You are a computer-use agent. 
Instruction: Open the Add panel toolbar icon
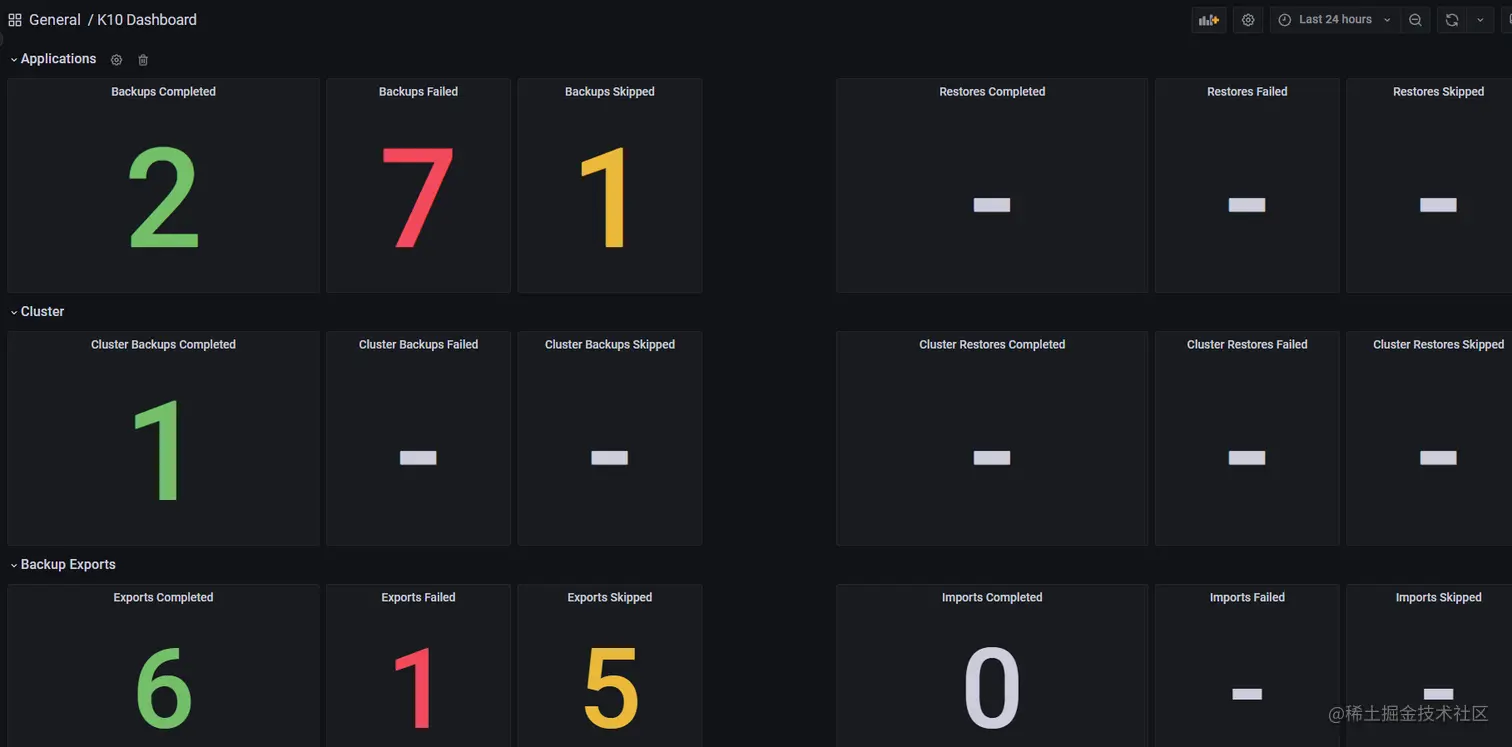click(1209, 20)
